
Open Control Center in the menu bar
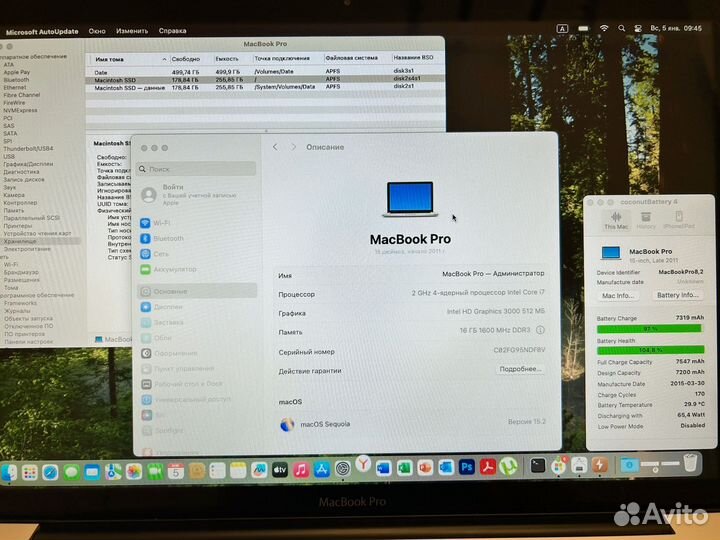point(638,28)
